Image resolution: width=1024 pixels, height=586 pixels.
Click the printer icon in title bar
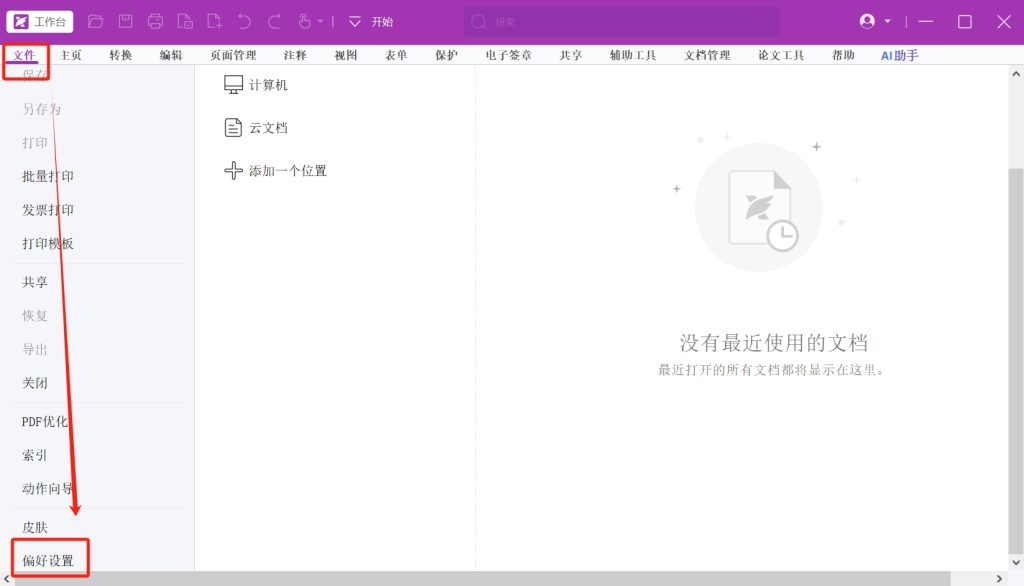(x=155, y=21)
